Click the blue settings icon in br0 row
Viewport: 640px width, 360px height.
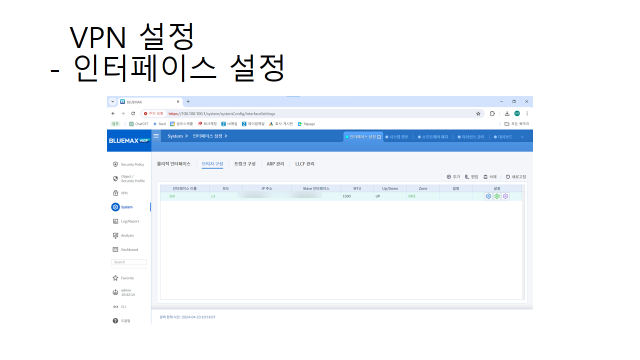[488, 196]
